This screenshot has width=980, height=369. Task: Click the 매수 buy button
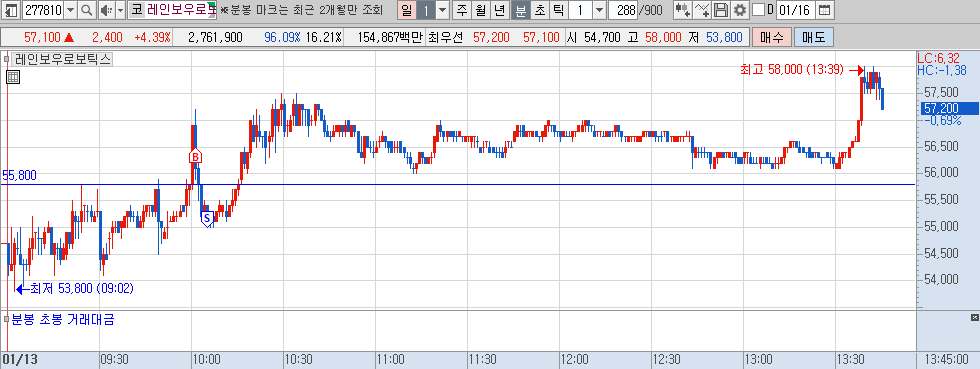point(772,38)
